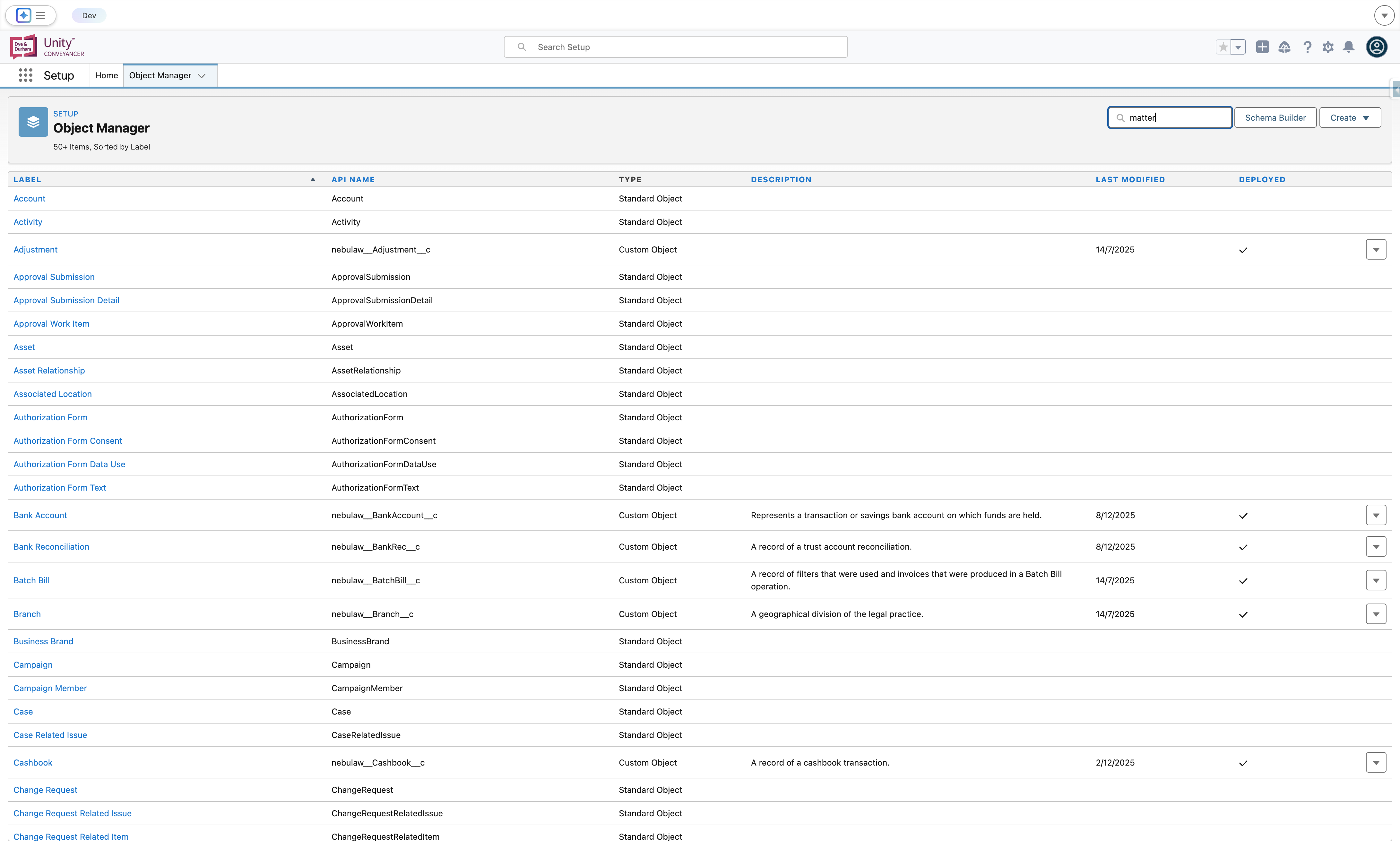Open the Account object link
This screenshot has height=849, width=1400.
click(30, 198)
